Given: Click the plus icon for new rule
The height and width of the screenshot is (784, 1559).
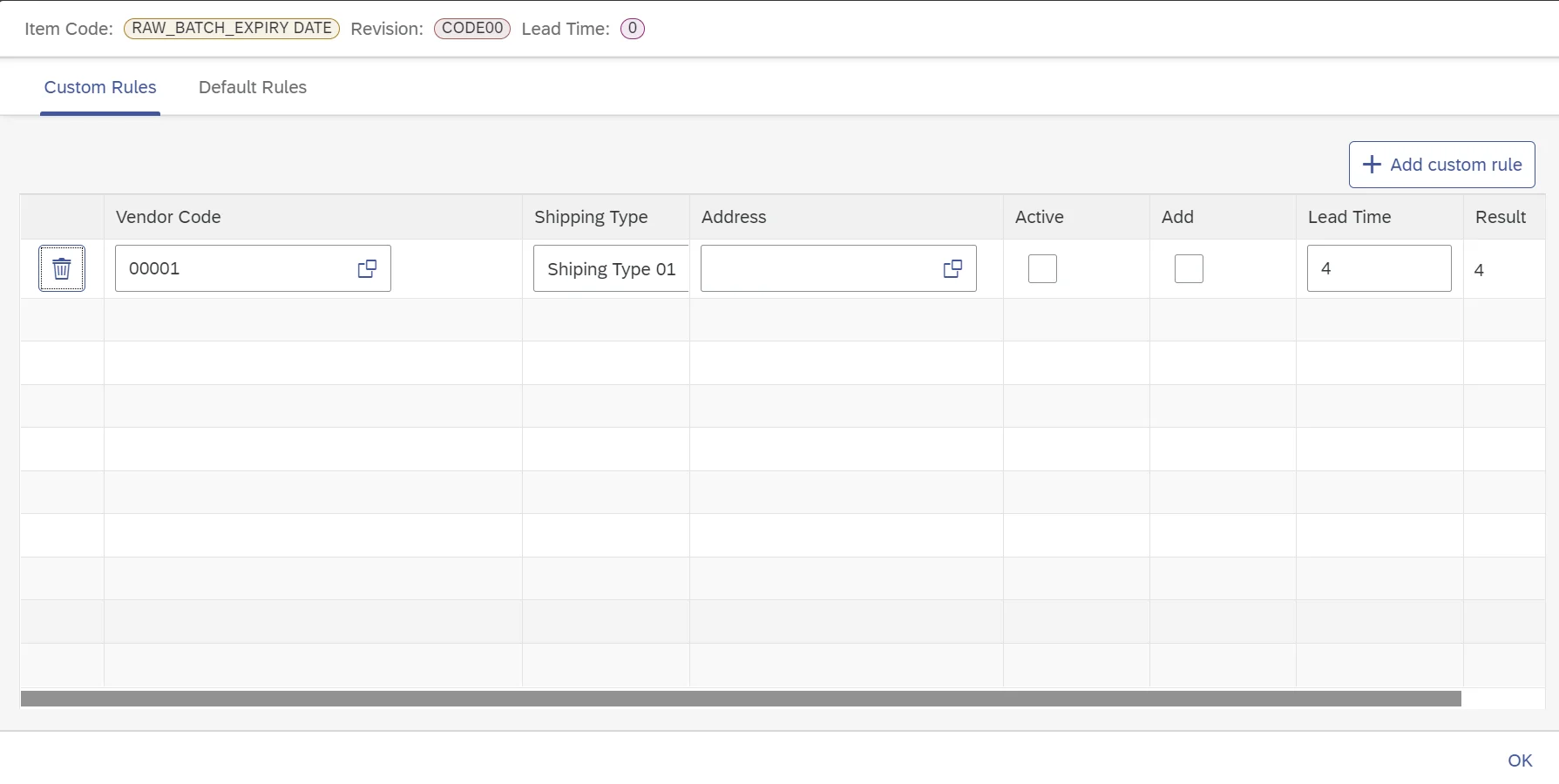Looking at the screenshot, I should 1372,165.
